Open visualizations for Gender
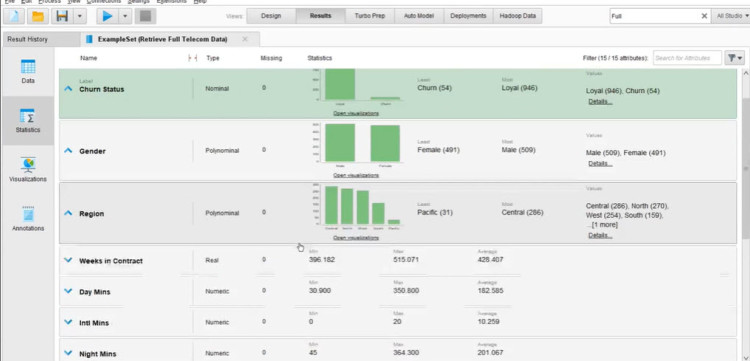 356,175
